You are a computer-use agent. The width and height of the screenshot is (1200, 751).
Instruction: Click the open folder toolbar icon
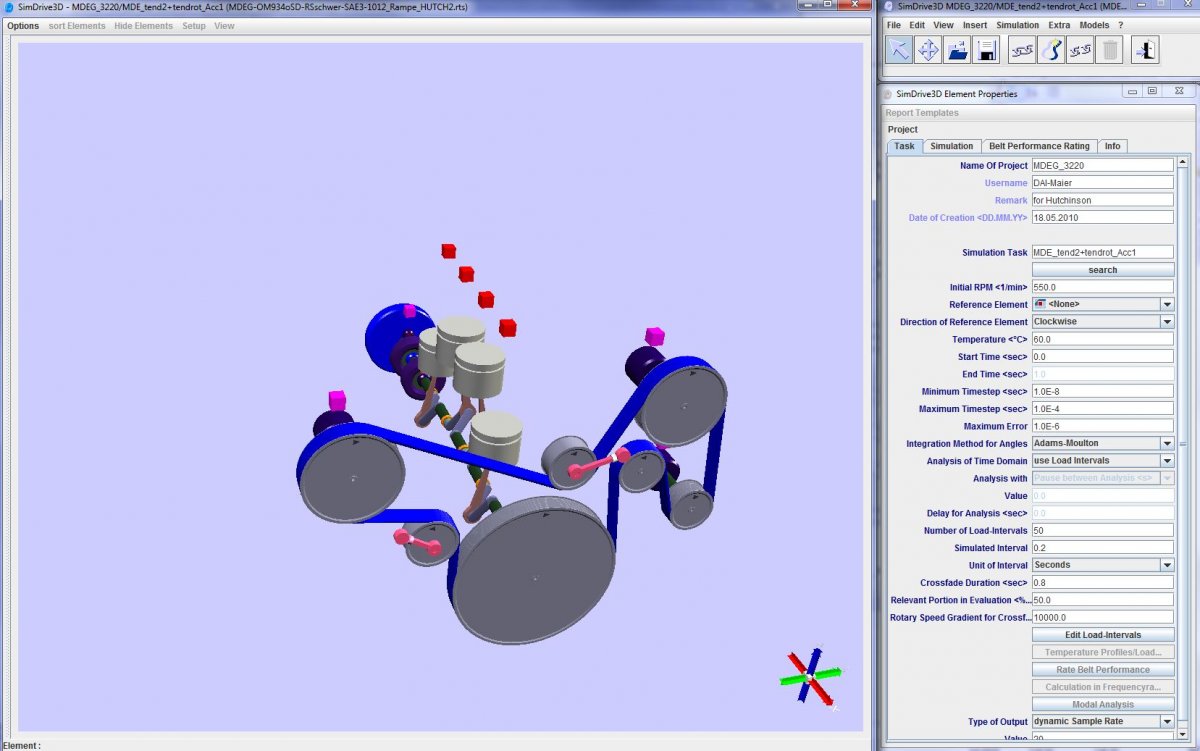tap(958, 50)
